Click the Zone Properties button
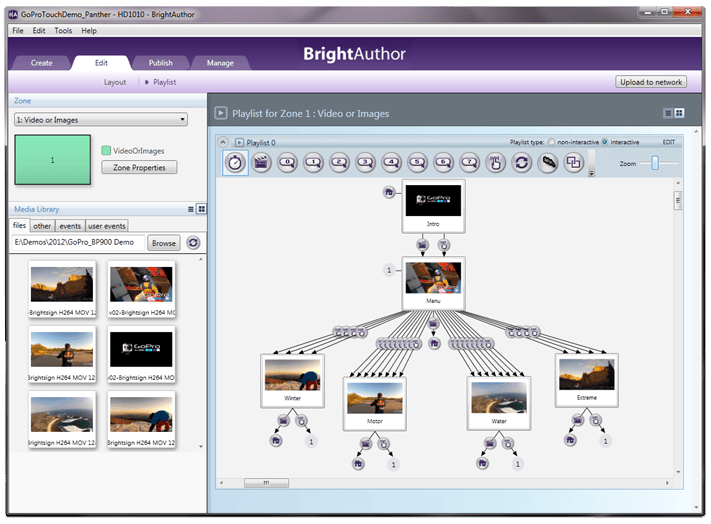 coord(139,167)
